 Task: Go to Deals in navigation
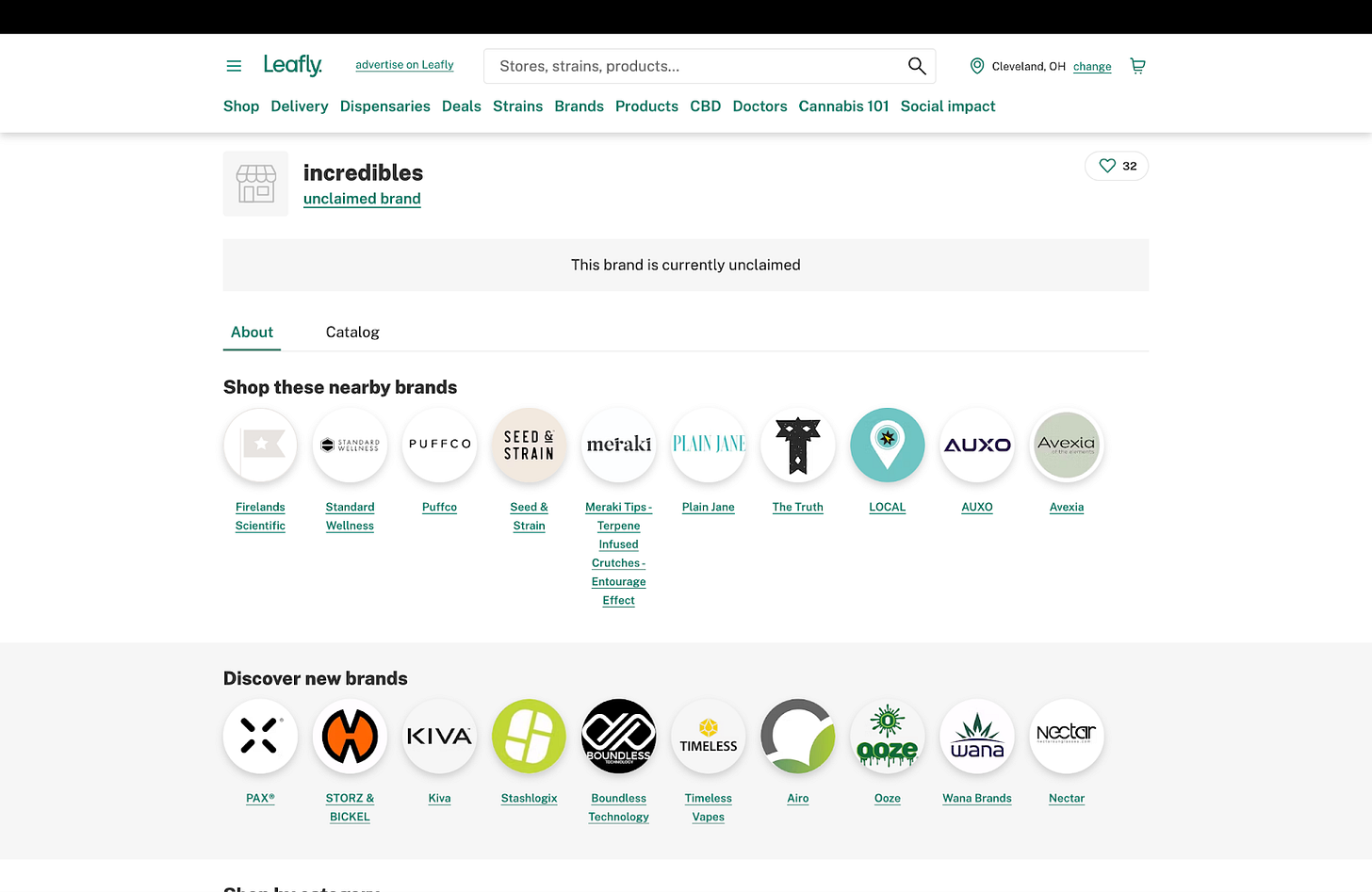click(x=462, y=106)
